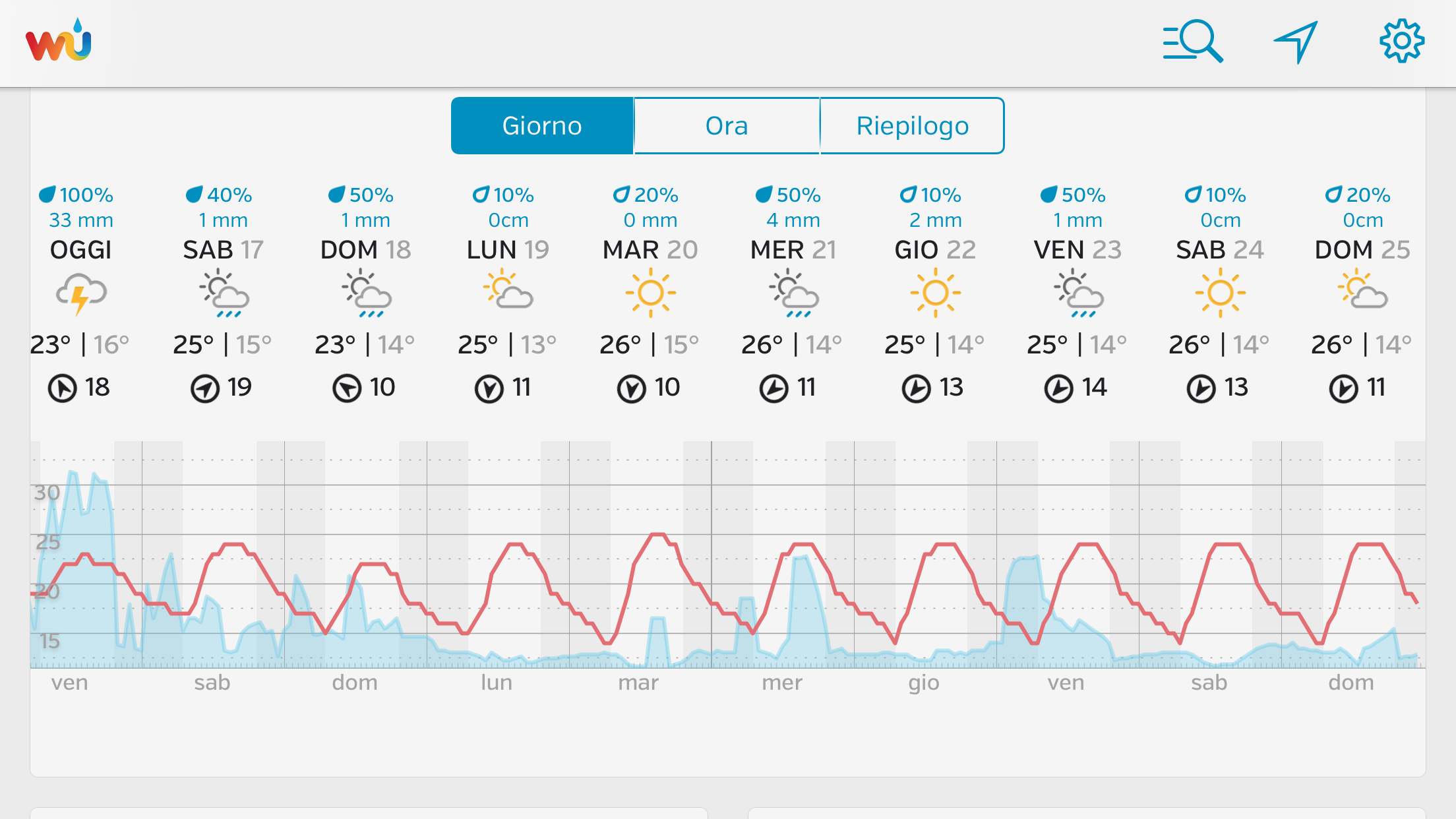Tap the wind direction icon for OGGI

tap(63, 388)
